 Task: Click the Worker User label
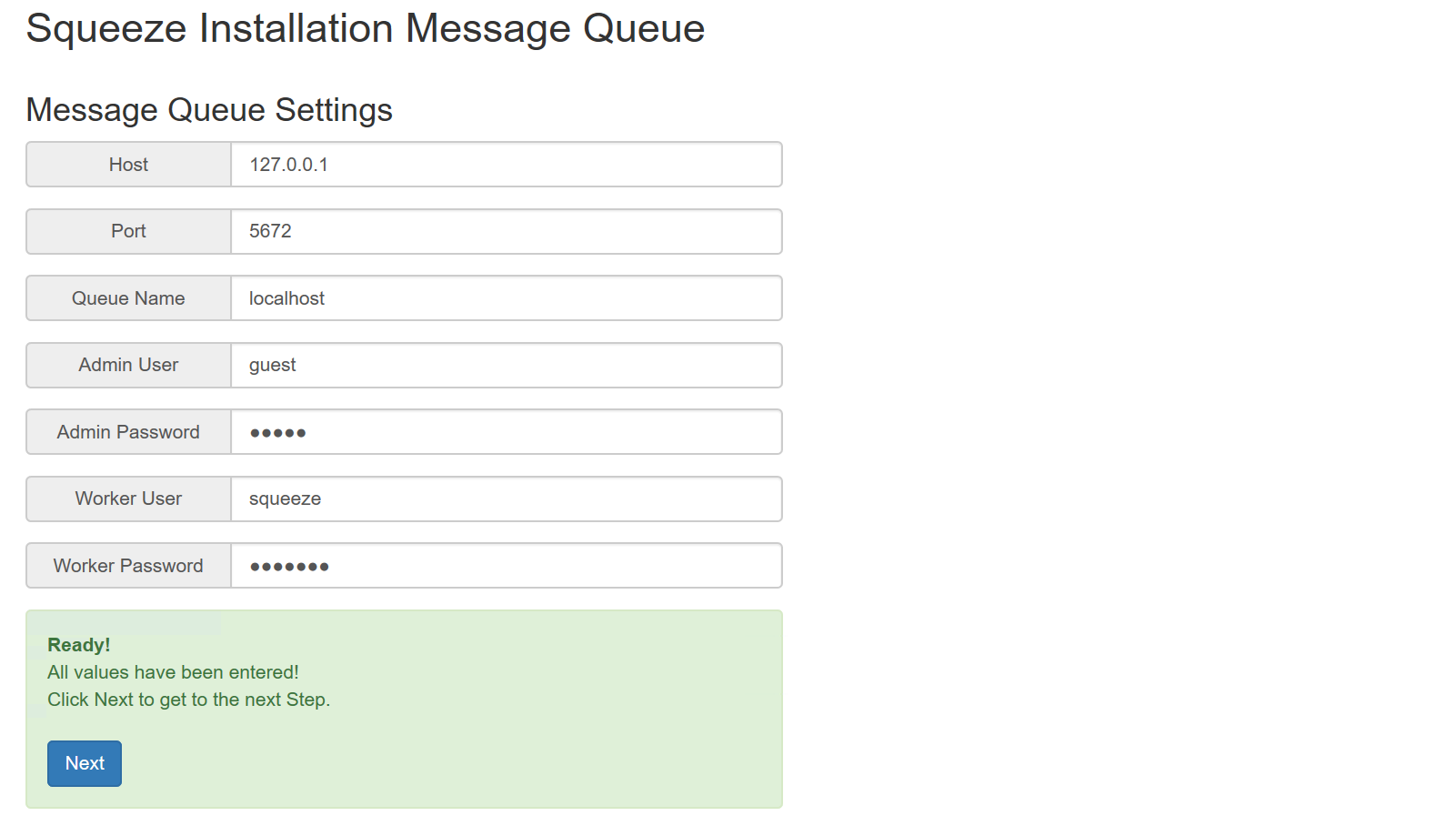click(128, 499)
